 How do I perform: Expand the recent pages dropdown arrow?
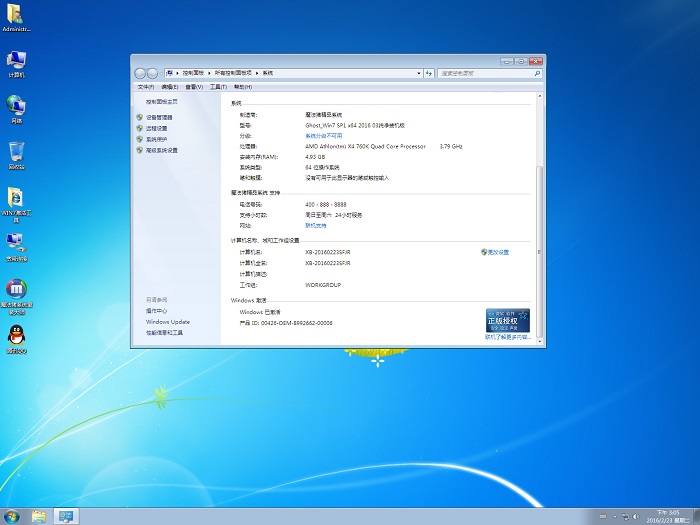coord(163,73)
